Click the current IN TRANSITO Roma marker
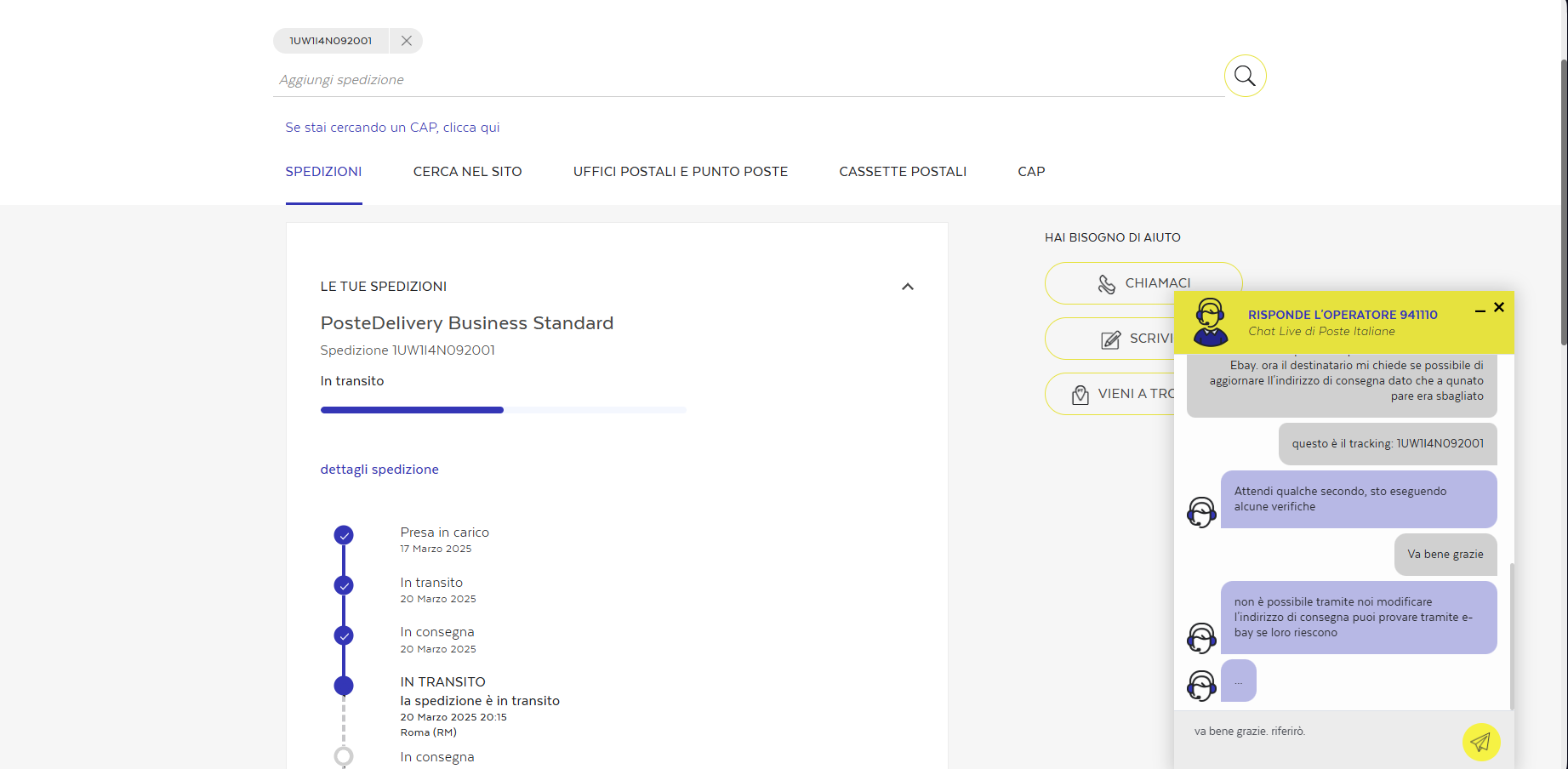 [344, 686]
